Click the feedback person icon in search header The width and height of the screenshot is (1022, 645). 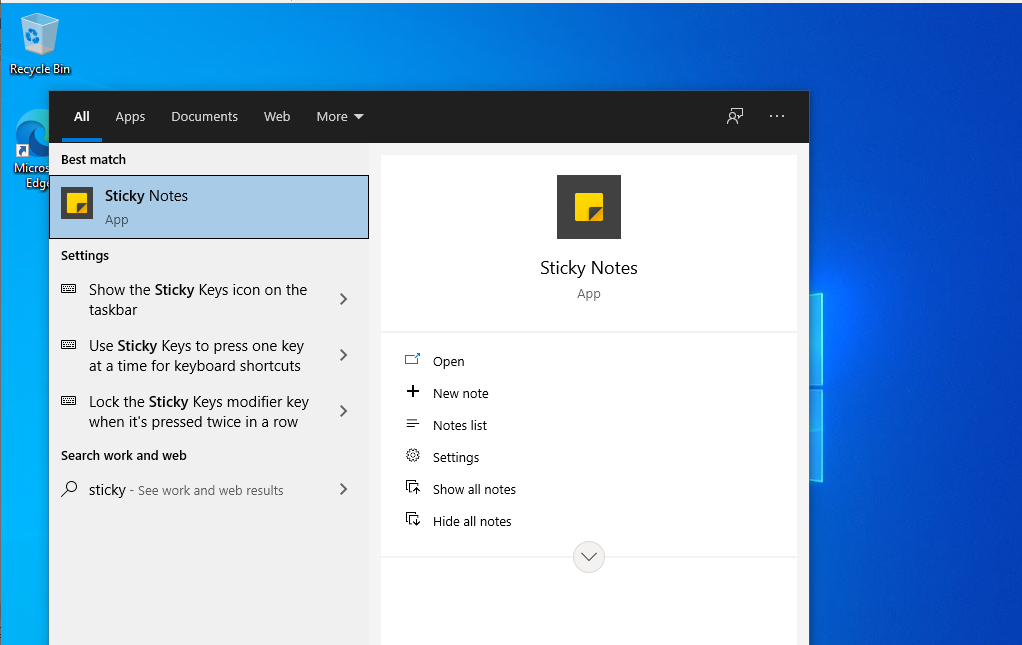click(735, 117)
